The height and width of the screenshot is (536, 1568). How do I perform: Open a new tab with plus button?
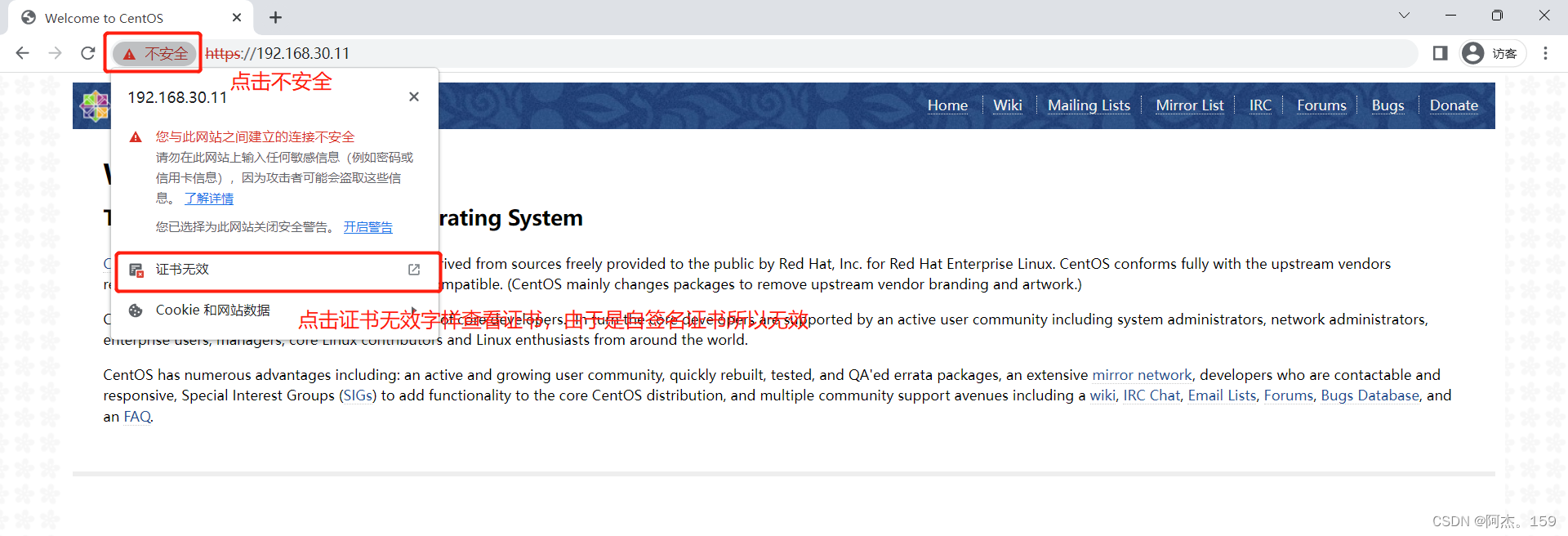tap(275, 17)
